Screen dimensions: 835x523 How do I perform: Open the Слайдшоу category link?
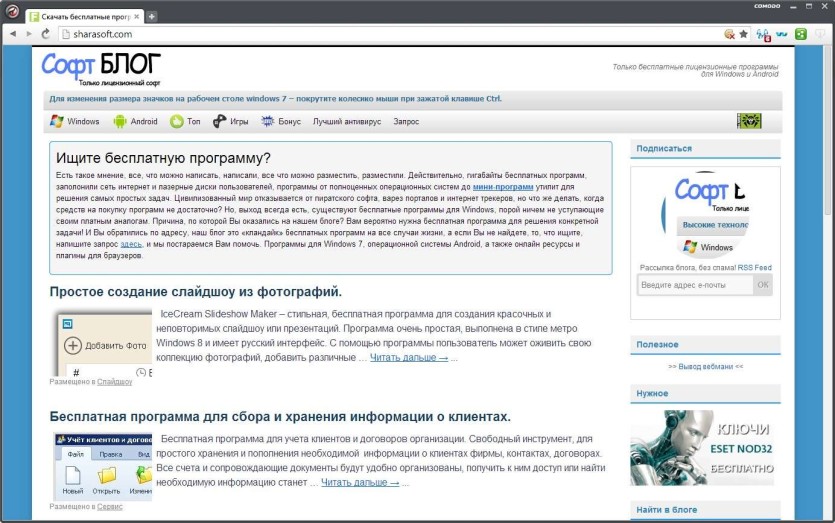(114, 382)
